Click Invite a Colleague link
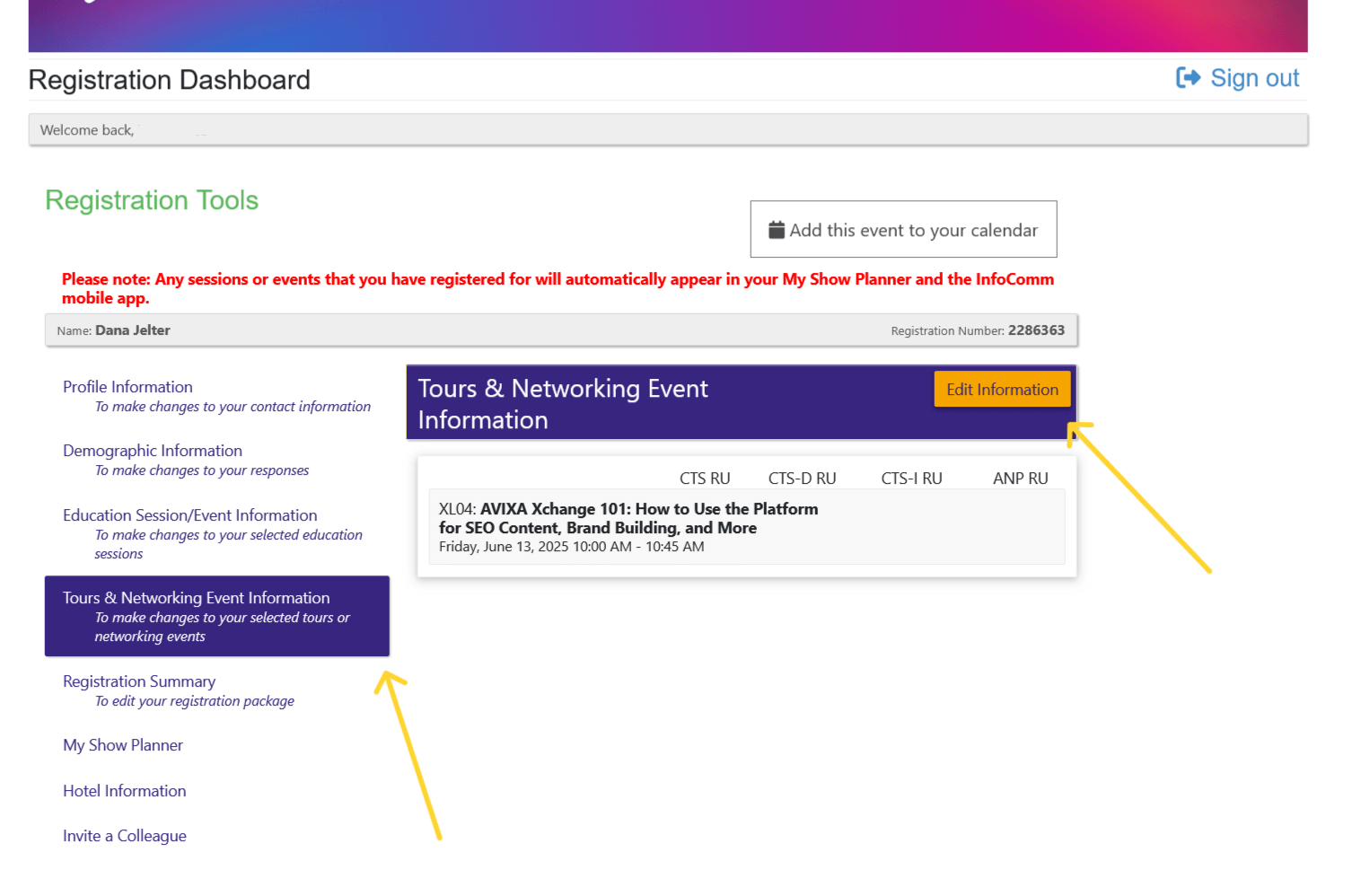 (x=125, y=836)
